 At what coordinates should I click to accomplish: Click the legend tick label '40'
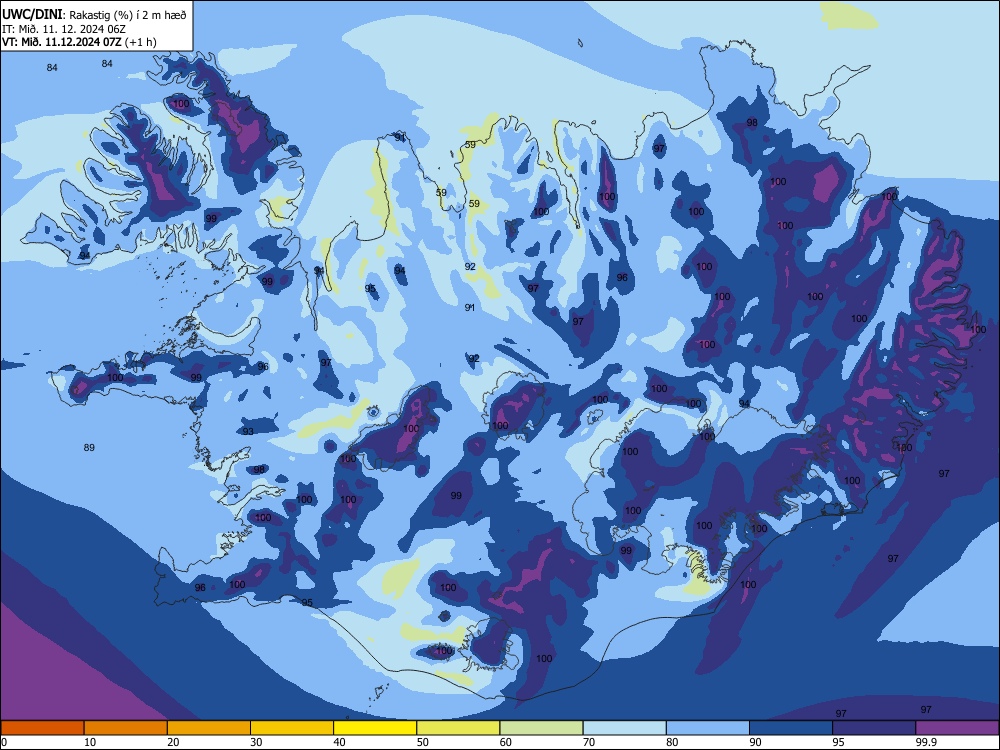click(339, 742)
